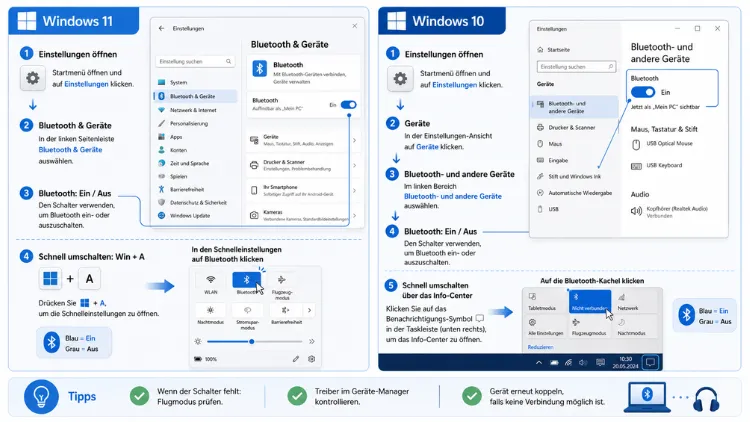Click the USB Keyboard device entry
Image resolution: width=750 pixels, height=422 pixels.
657,166
